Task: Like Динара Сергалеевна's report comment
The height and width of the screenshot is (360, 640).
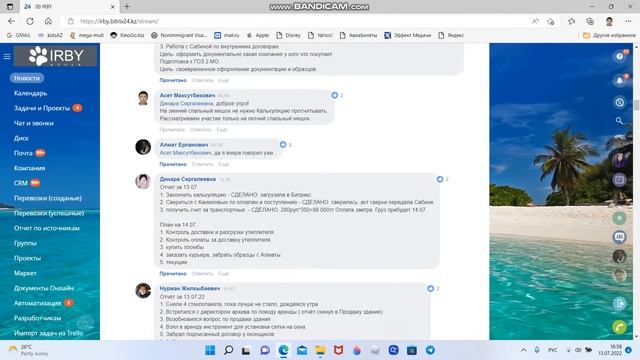Action: pyautogui.click(x=440, y=179)
